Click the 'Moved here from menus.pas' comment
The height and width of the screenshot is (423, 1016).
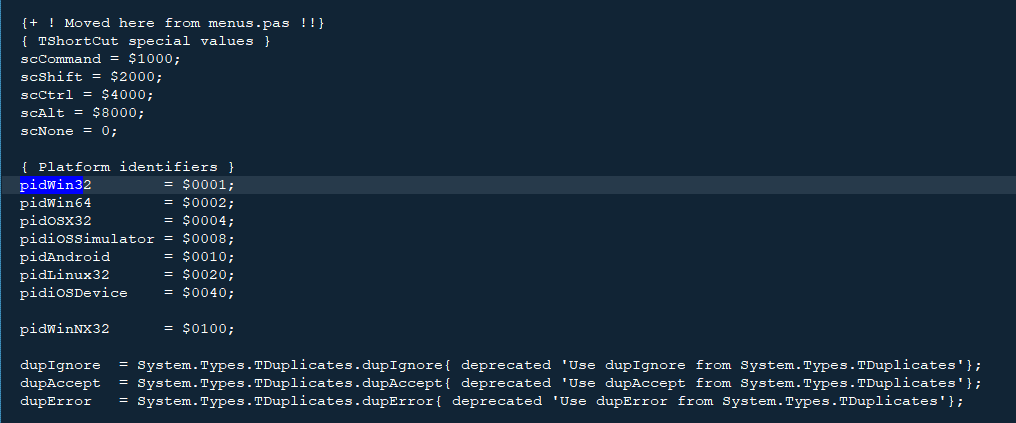coord(172,23)
